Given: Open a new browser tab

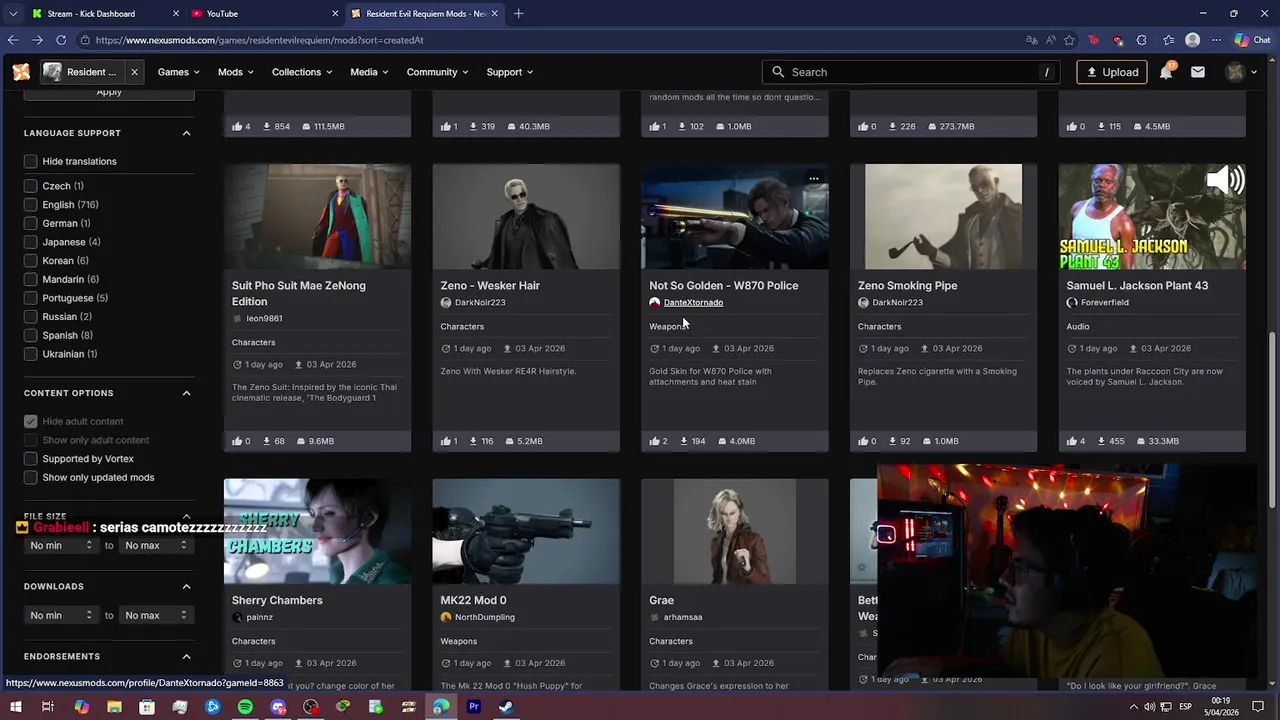Looking at the screenshot, I should [518, 14].
